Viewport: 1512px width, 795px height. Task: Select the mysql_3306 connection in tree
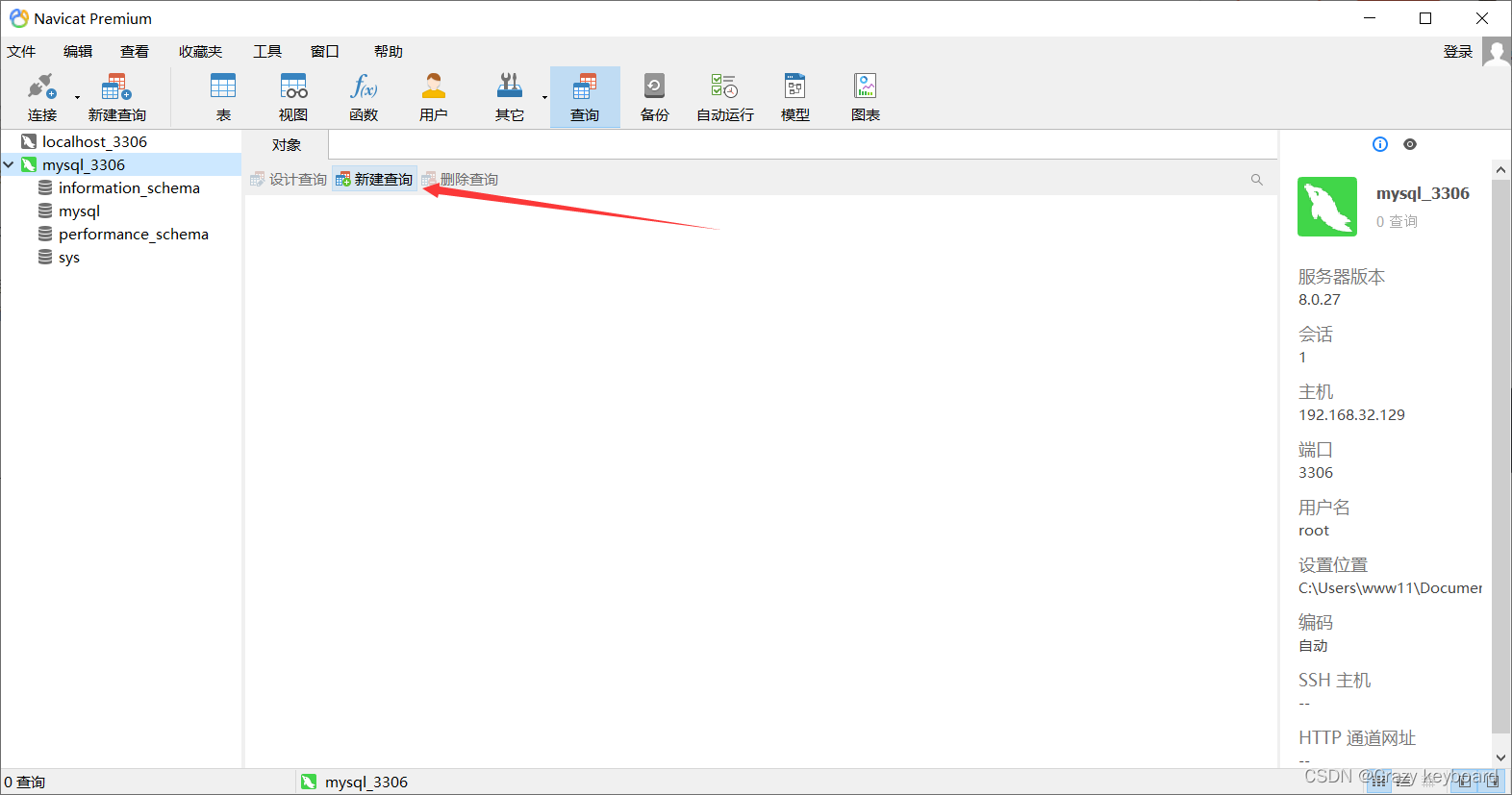84,164
